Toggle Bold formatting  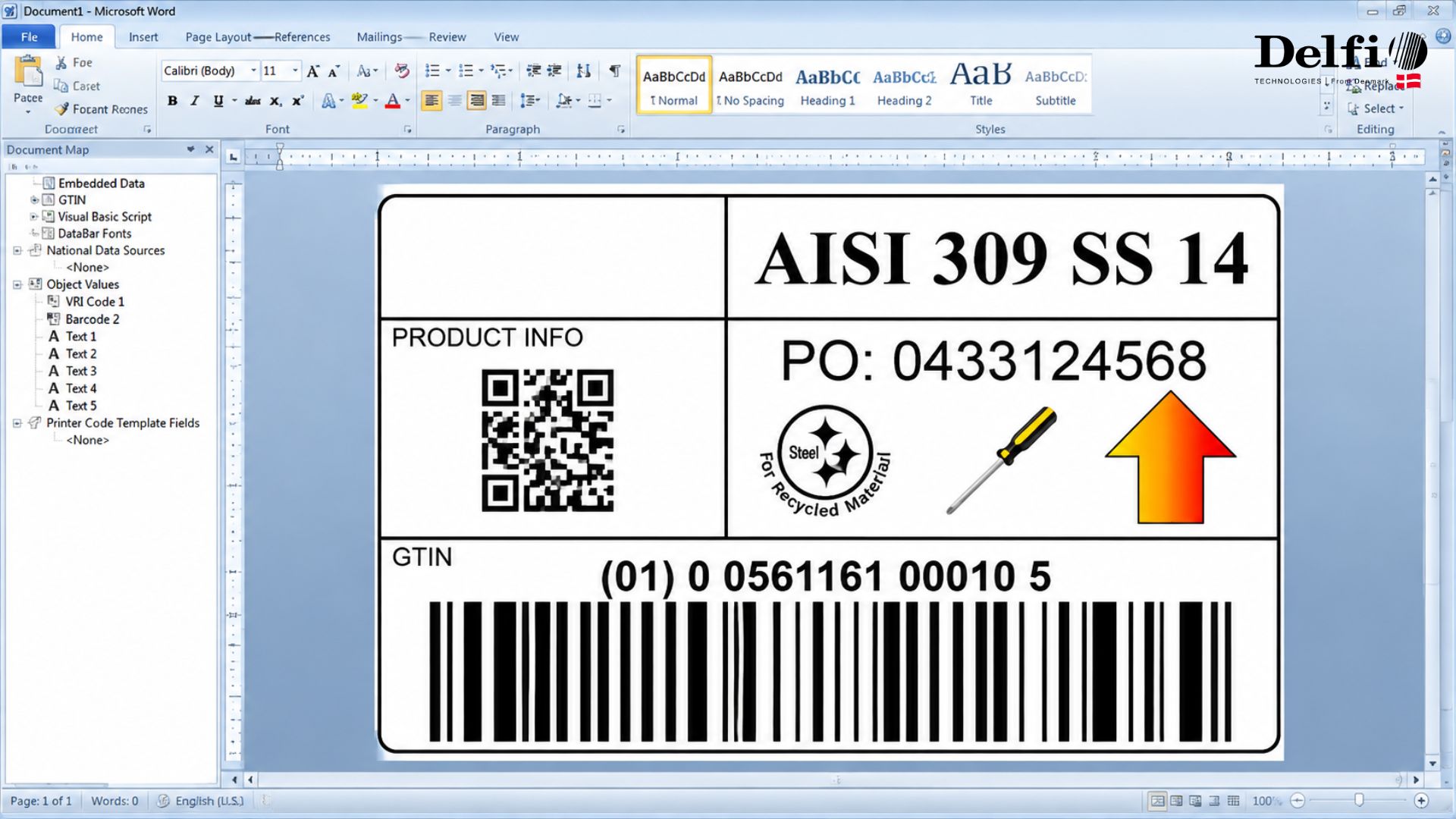[172, 101]
